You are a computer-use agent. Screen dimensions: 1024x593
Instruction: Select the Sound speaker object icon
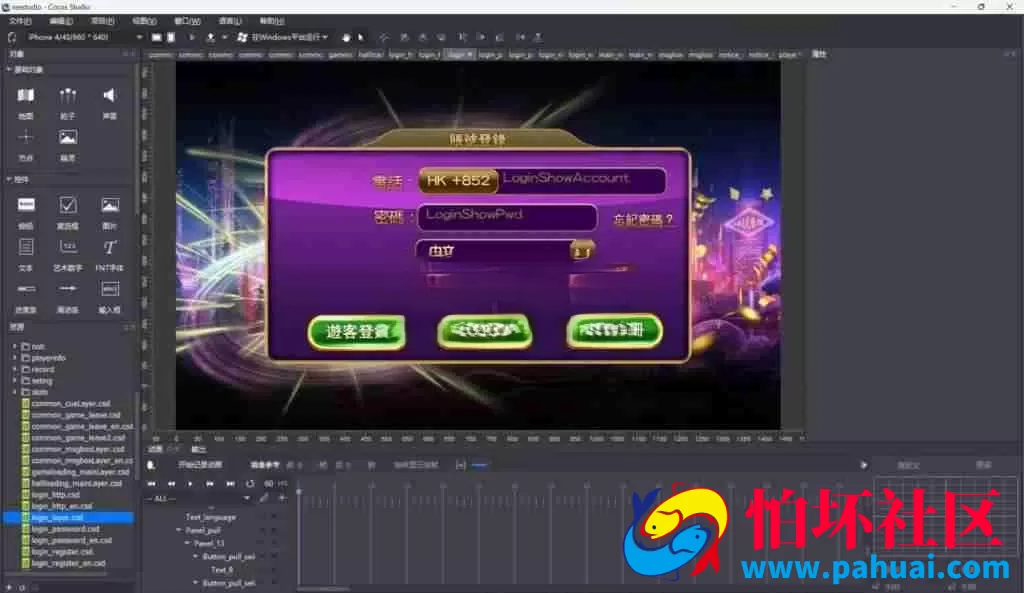point(109,95)
